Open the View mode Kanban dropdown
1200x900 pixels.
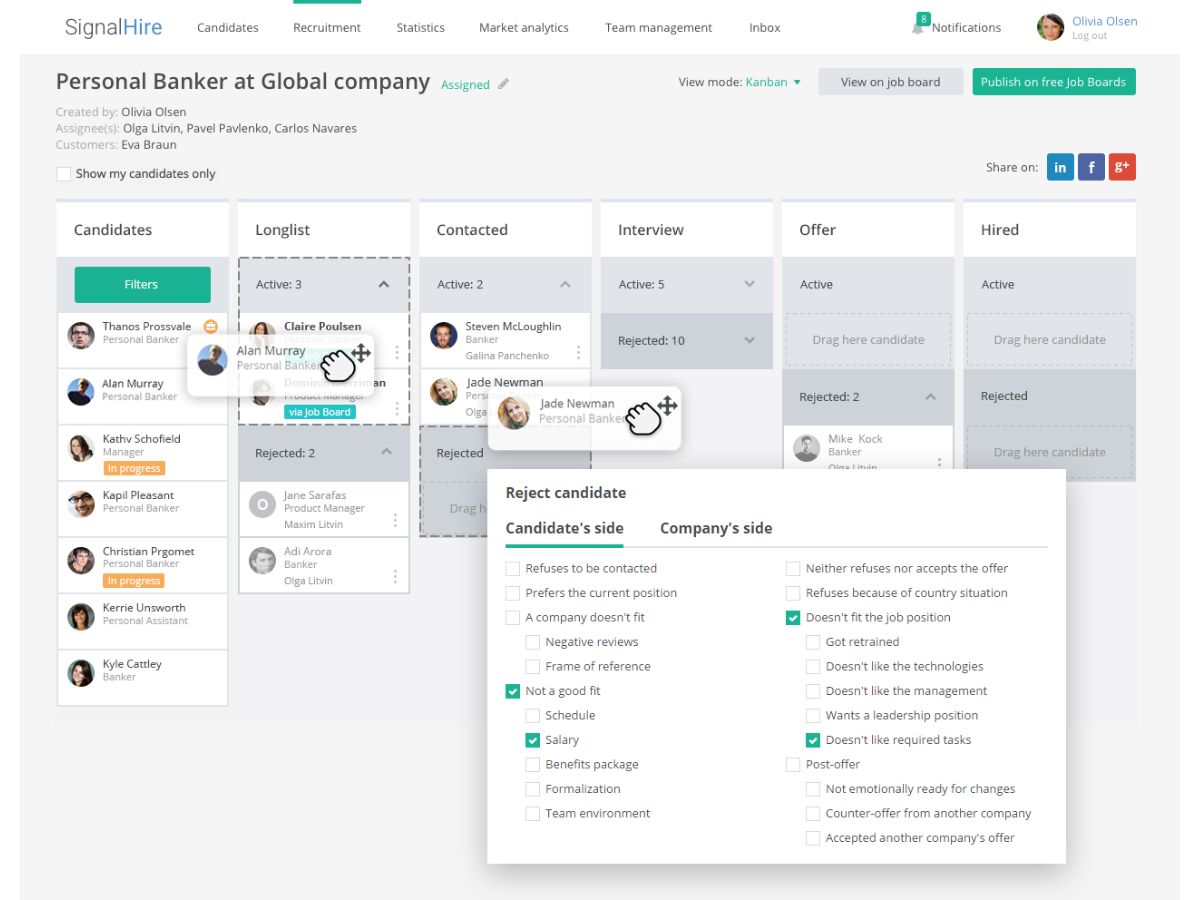pos(774,82)
